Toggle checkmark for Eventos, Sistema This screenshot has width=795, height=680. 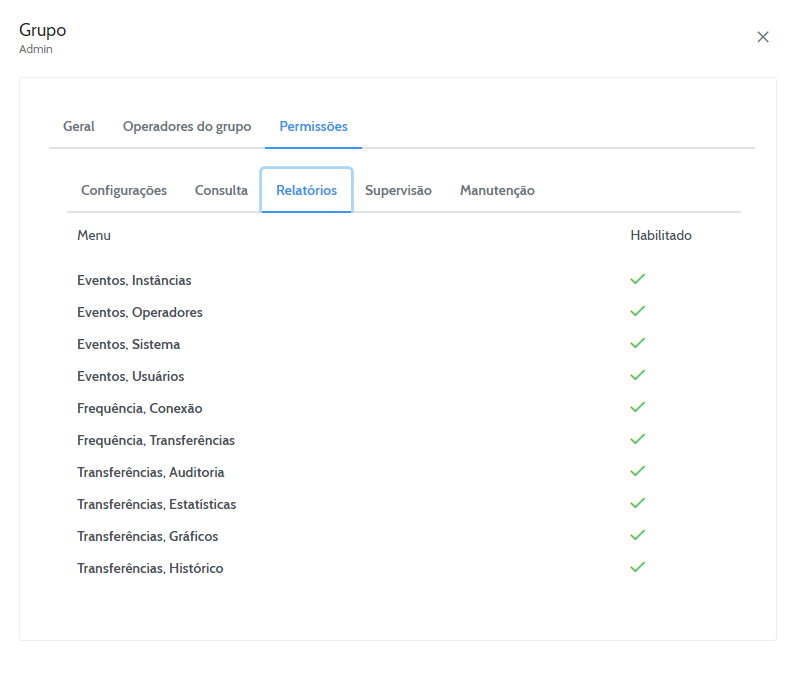pos(637,343)
